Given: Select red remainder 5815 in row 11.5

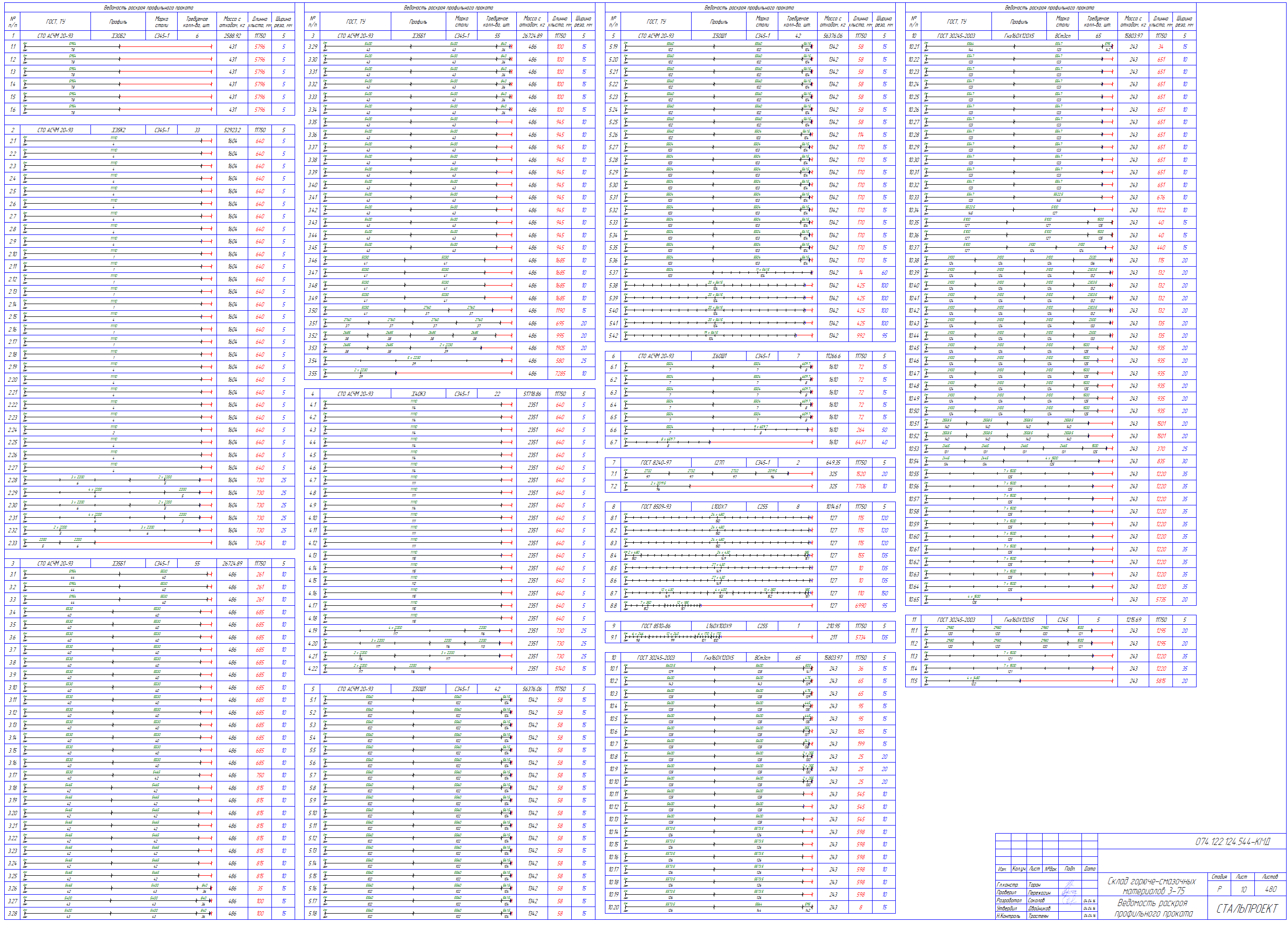Looking at the screenshot, I should coord(1161,681).
